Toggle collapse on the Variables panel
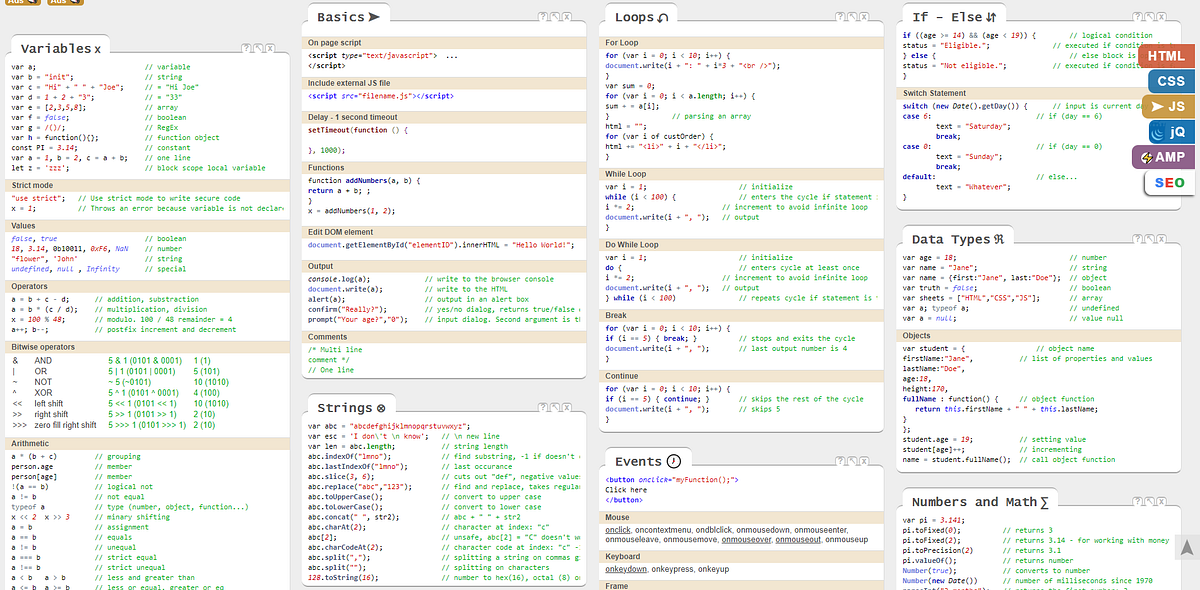 pyautogui.click(x=258, y=49)
